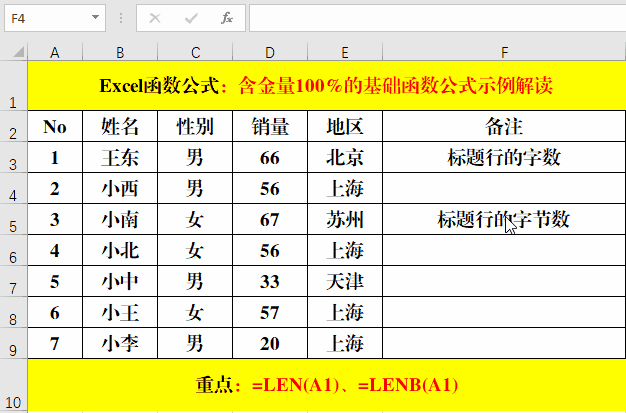Select the No cell '4' in 小北's row
626x413 pixels.
[55, 250]
